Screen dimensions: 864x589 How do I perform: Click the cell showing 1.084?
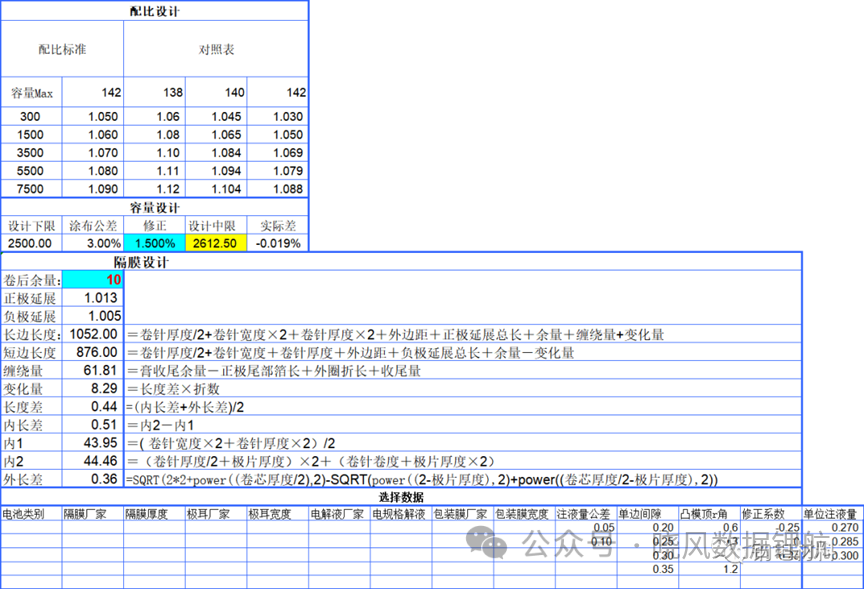(x=217, y=153)
